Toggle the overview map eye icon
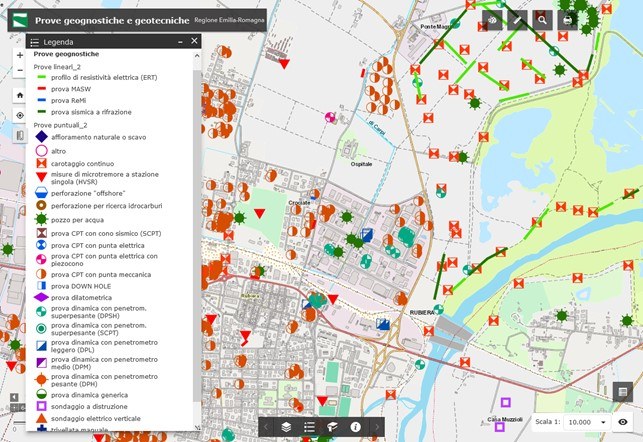Screen dimensions: 643x442 [x=623, y=423]
